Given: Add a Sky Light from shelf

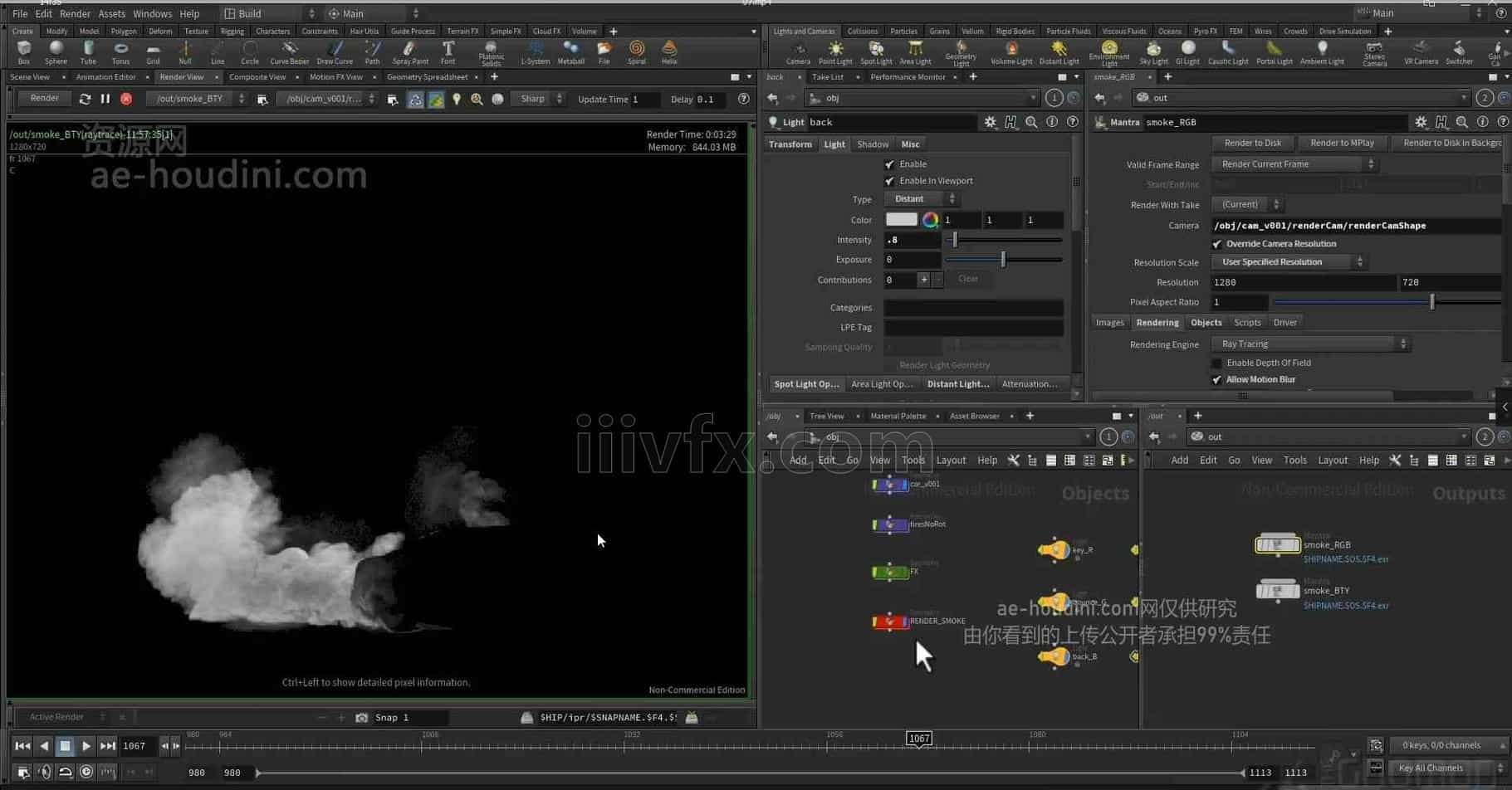Looking at the screenshot, I should 1153,52.
